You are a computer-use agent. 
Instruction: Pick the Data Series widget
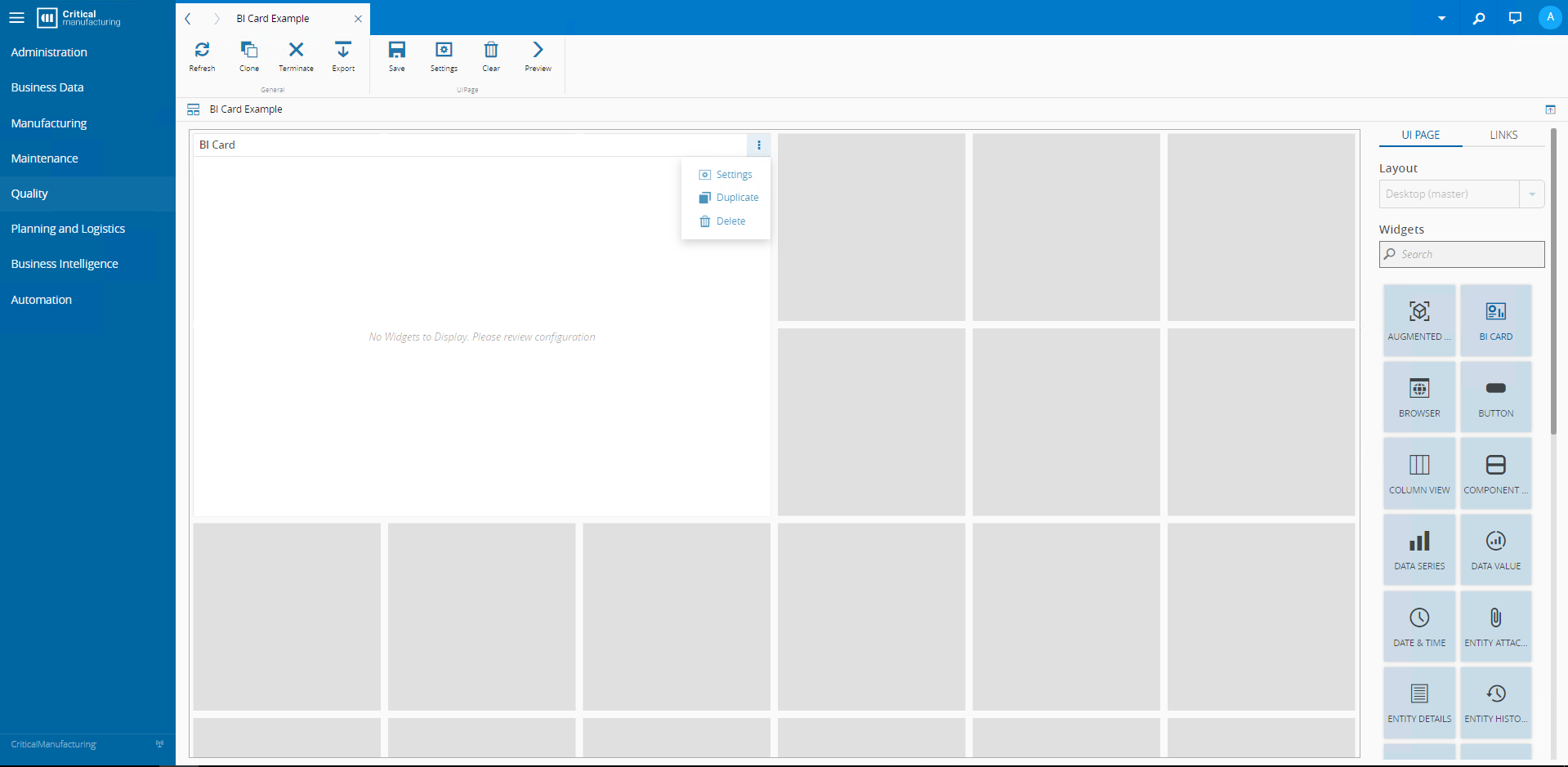(x=1419, y=550)
